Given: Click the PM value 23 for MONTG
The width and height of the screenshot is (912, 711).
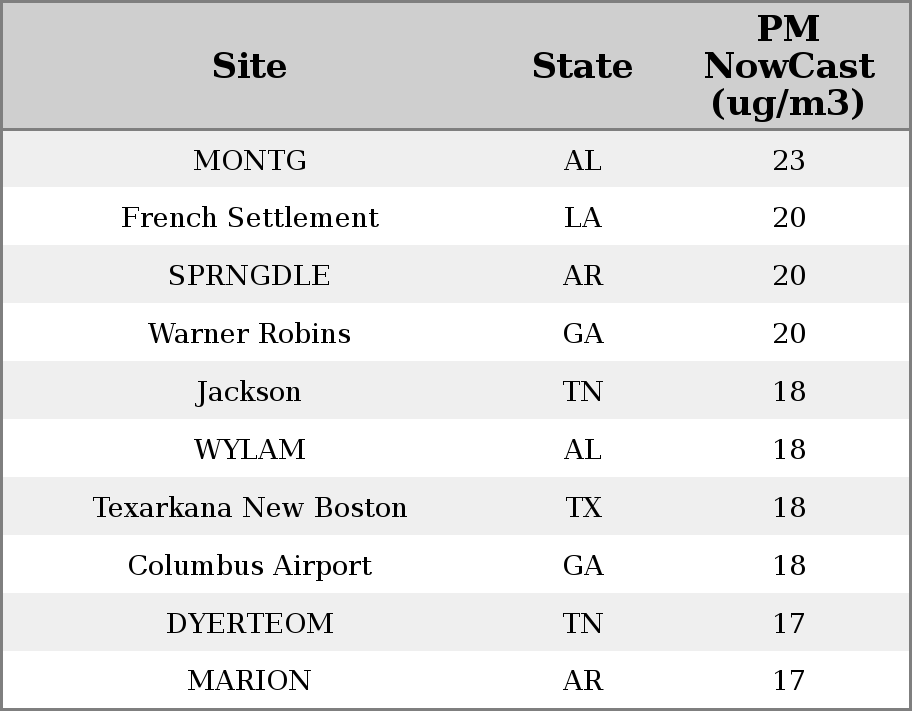Looking at the screenshot, I should coord(788,160).
